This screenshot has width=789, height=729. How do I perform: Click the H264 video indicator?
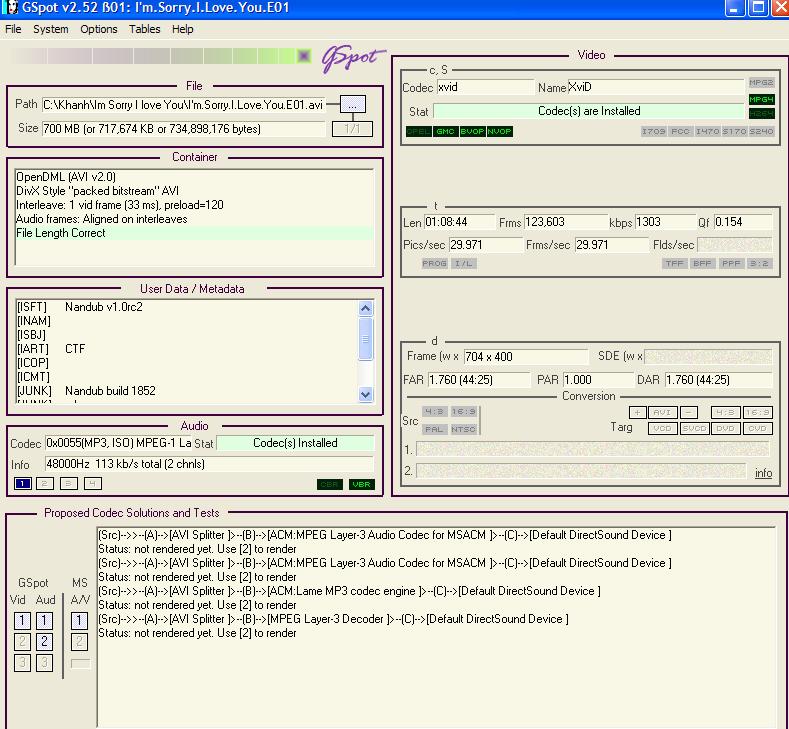(x=761, y=114)
